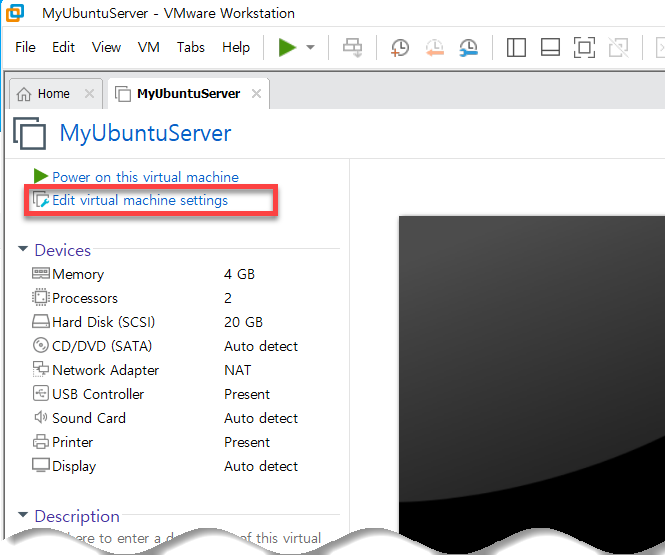Click the Processors device icon

(x=41, y=297)
